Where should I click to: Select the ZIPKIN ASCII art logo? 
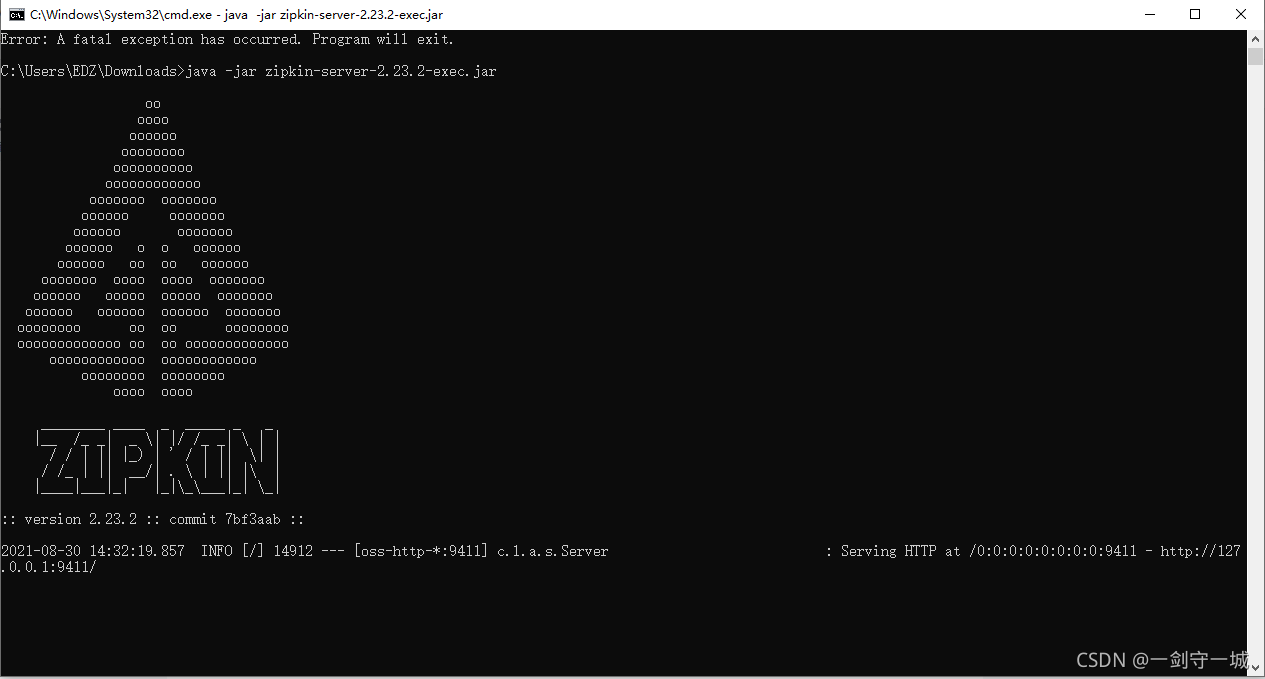[x=156, y=462]
